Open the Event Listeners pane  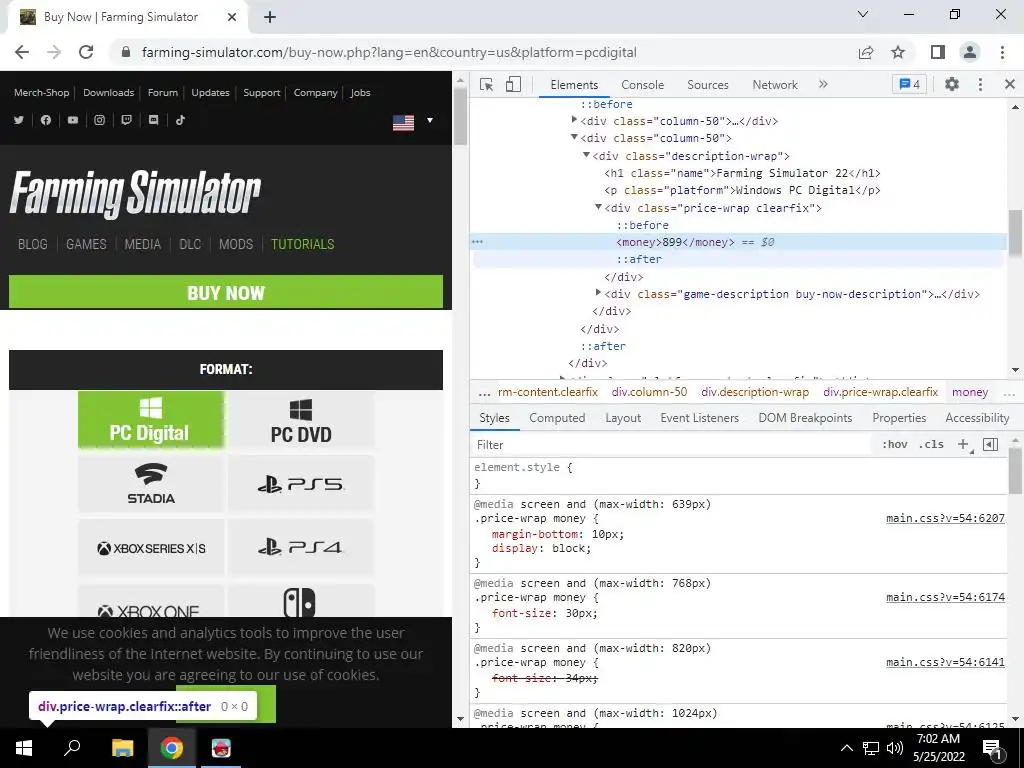pyautogui.click(x=699, y=418)
